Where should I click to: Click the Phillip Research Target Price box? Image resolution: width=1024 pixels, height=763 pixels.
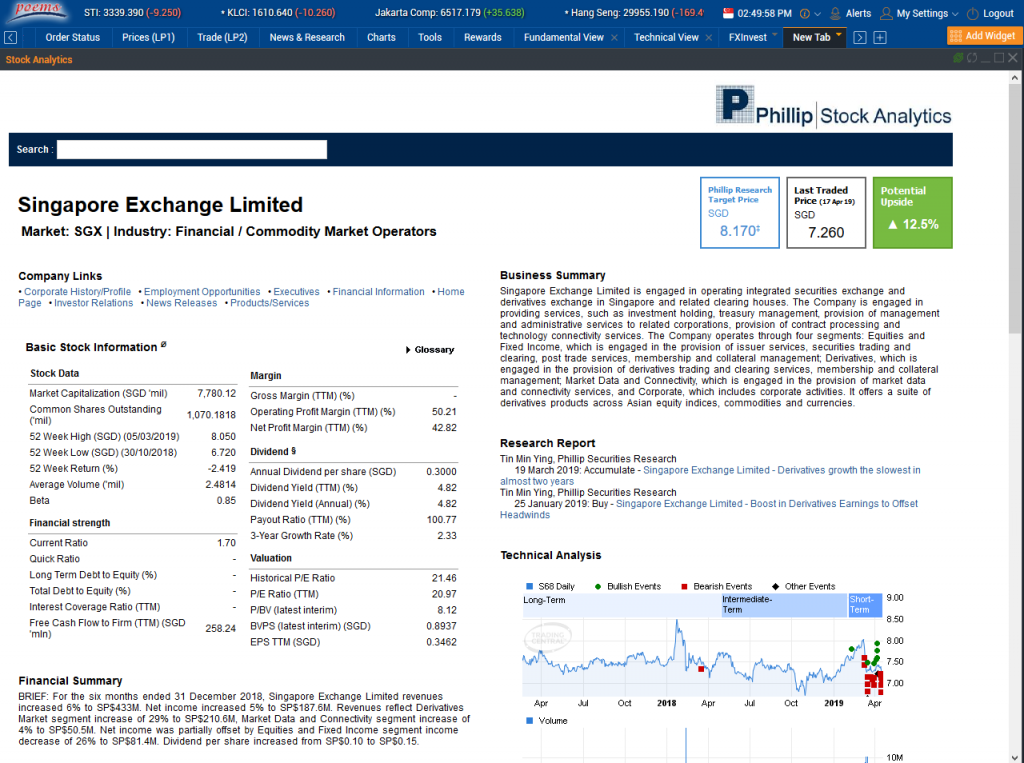(739, 213)
